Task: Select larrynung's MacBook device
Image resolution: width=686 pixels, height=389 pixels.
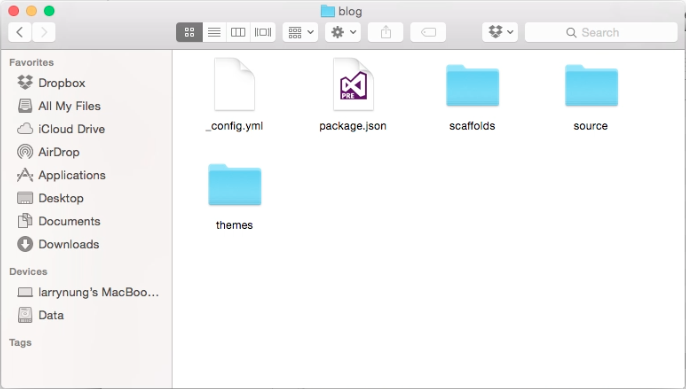Action: 88,292
